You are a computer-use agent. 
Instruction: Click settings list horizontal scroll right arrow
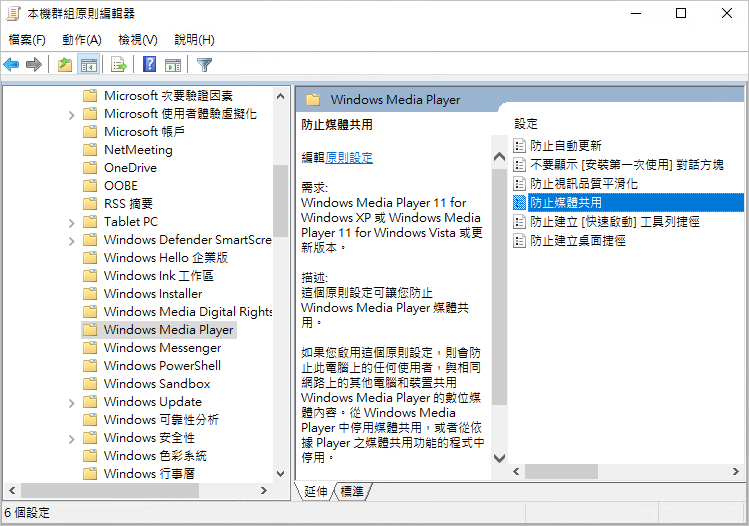[736, 472]
